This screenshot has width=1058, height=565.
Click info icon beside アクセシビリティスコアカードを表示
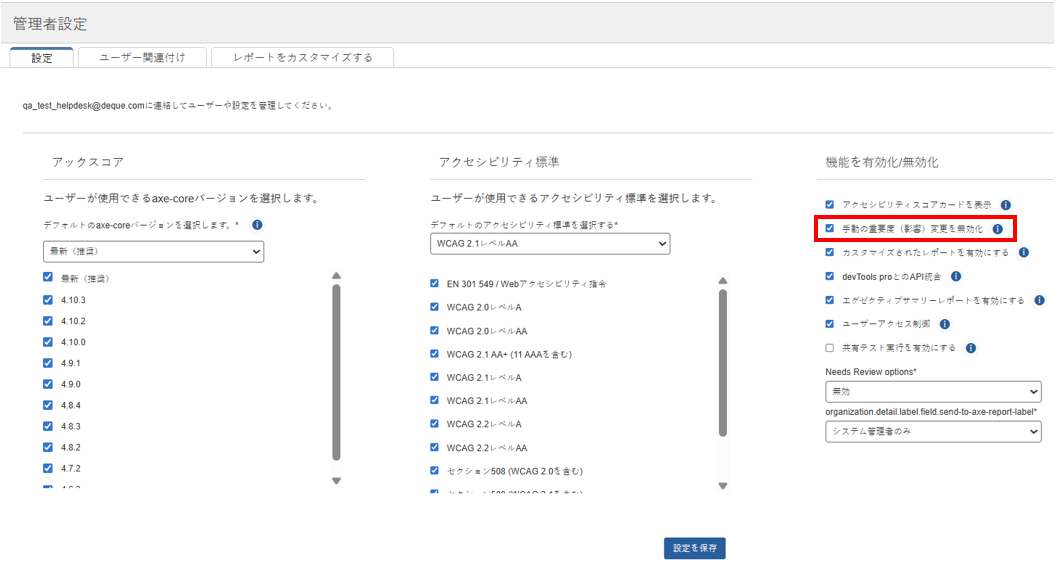[x=1005, y=205]
